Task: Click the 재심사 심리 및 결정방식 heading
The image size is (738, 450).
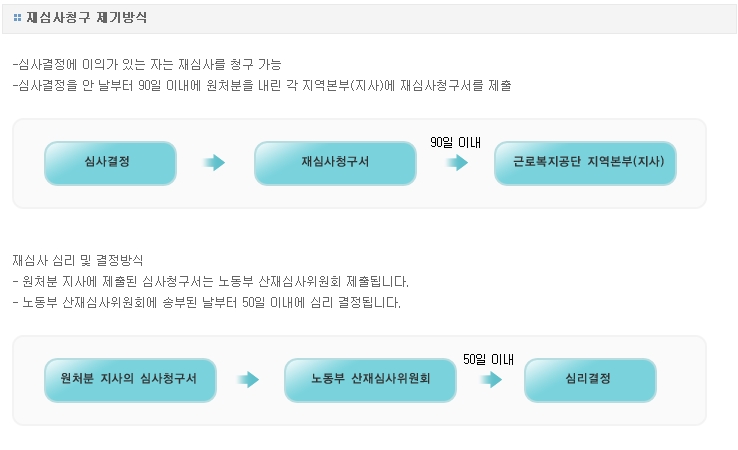Action: [x=78, y=260]
